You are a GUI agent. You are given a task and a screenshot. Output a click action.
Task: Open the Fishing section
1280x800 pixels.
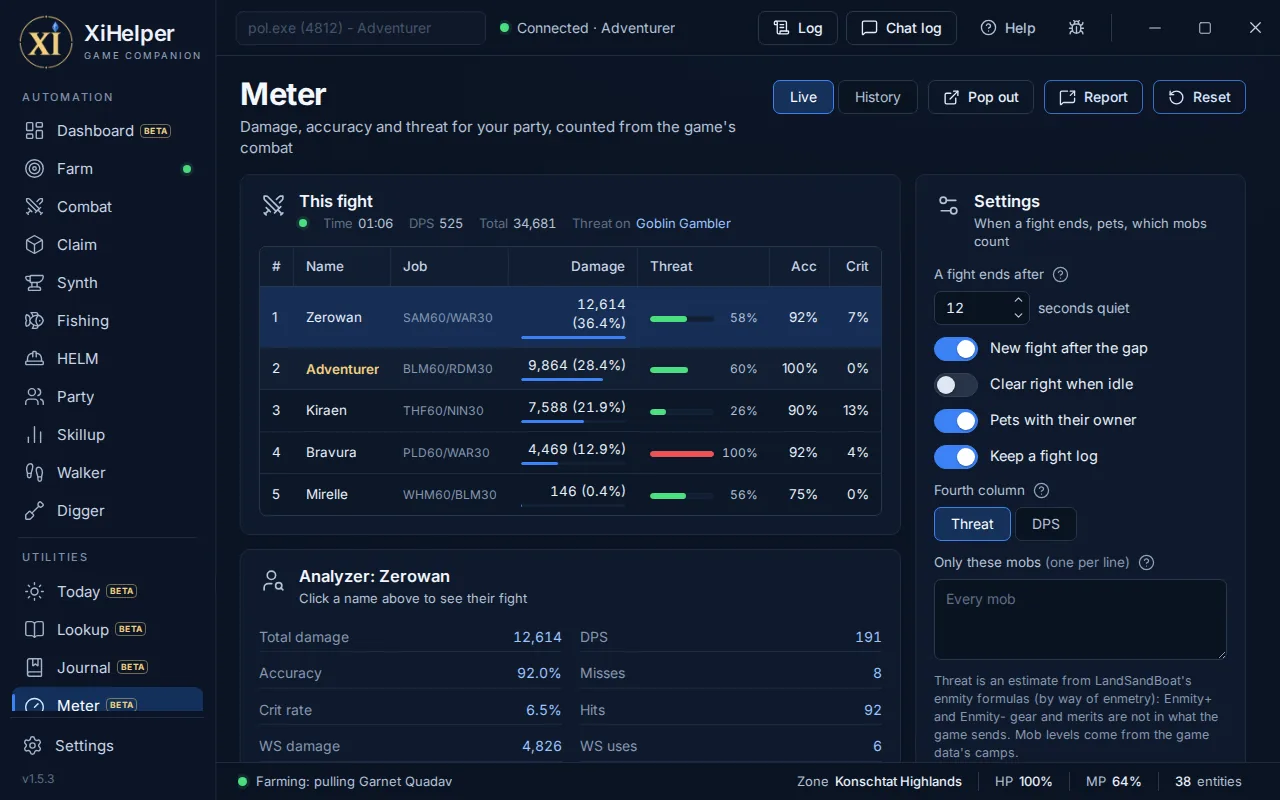(x=107, y=321)
